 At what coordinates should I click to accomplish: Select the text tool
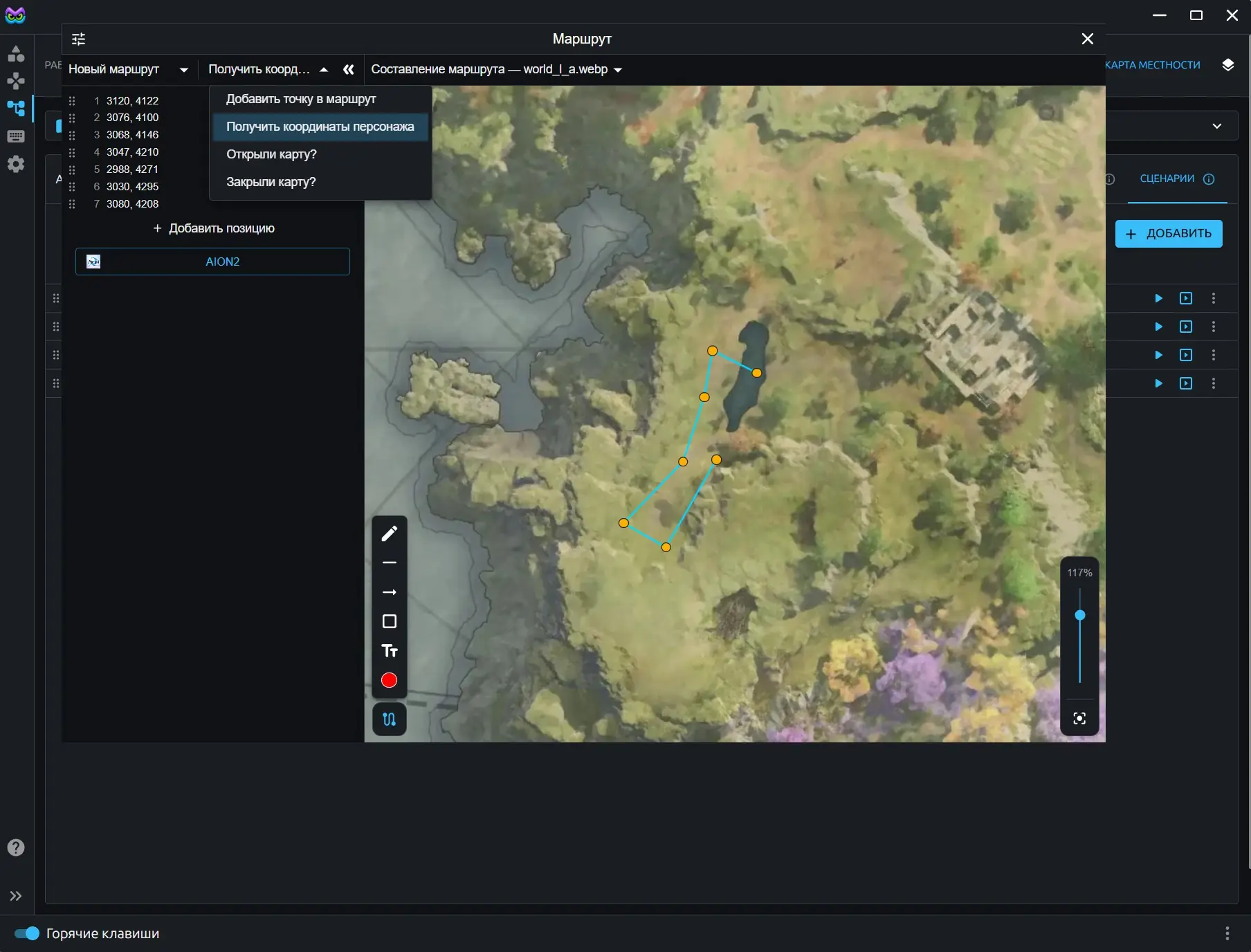pyautogui.click(x=390, y=650)
